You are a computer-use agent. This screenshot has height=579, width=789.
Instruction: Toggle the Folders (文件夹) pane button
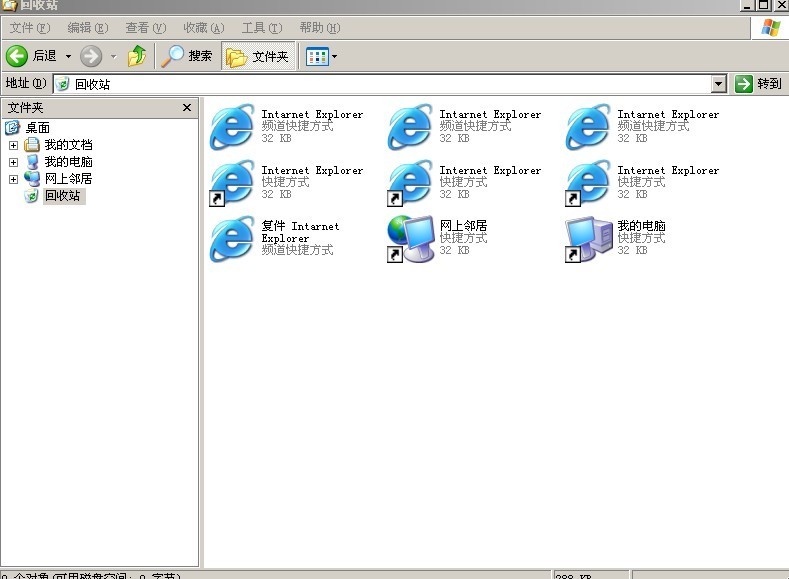pyautogui.click(x=258, y=56)
